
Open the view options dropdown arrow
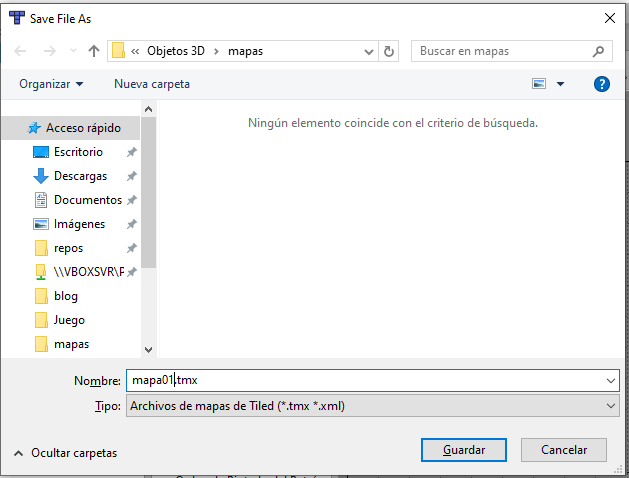[x=560, y=84]
